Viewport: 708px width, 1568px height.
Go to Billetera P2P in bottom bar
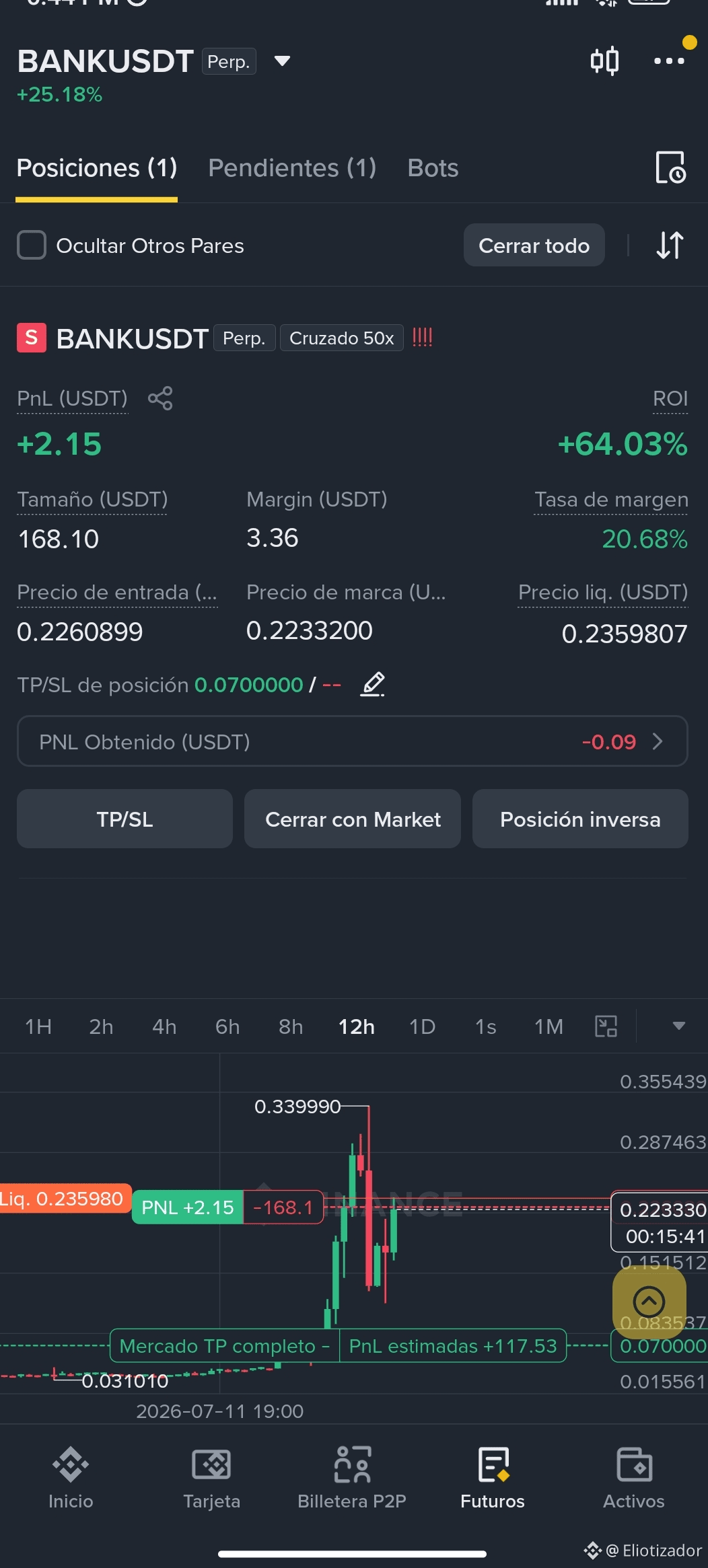tap(352, 1478)
